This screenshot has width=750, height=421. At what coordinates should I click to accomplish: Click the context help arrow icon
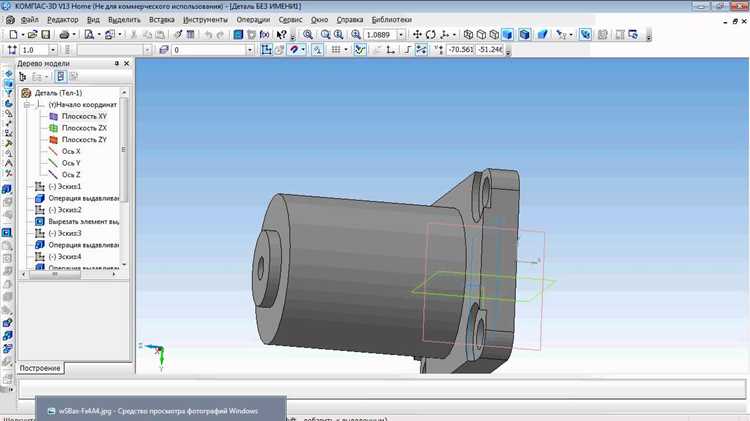(281, 34)
